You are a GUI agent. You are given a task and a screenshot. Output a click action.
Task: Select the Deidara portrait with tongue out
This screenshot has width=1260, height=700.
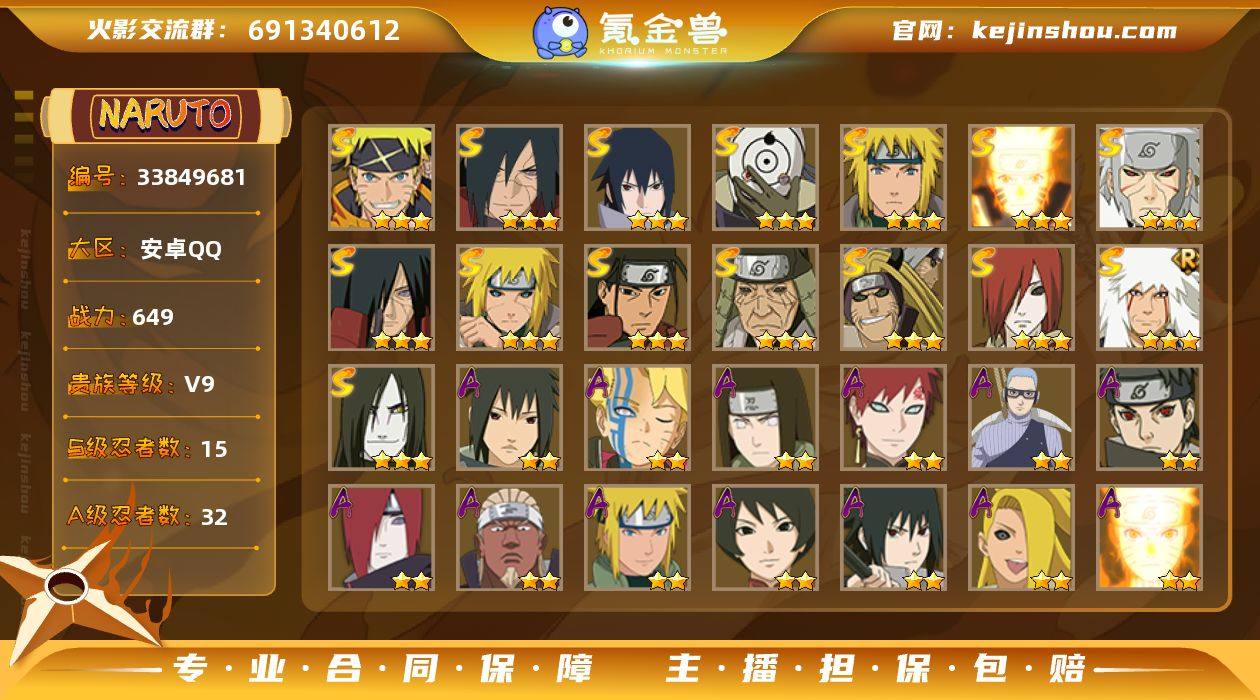point(1021,538)
